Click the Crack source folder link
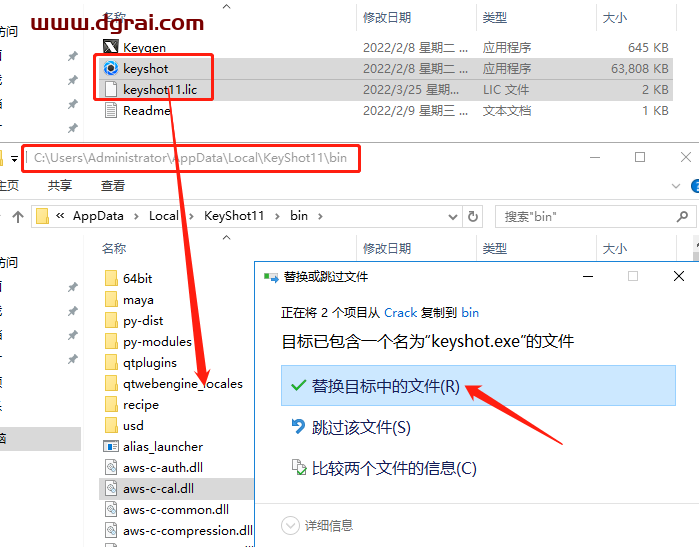 click(400, 312)
